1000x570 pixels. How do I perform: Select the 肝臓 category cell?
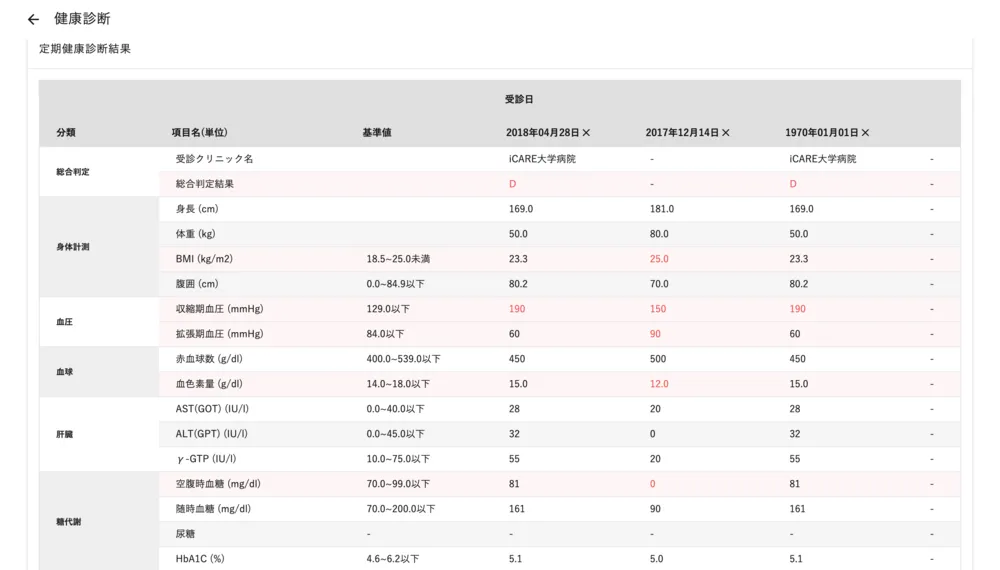(65, 434)
